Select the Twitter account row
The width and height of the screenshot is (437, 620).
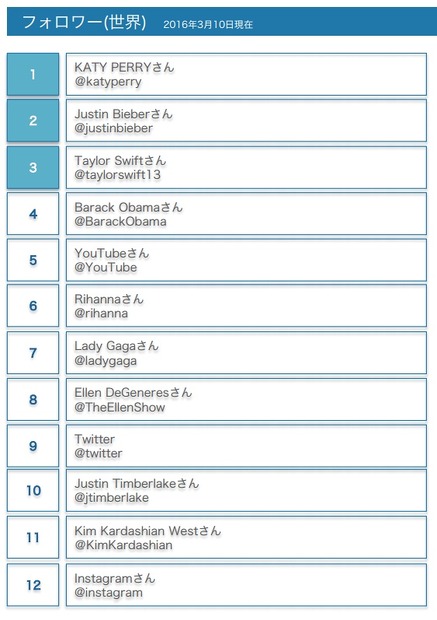[x=246, y=446]
